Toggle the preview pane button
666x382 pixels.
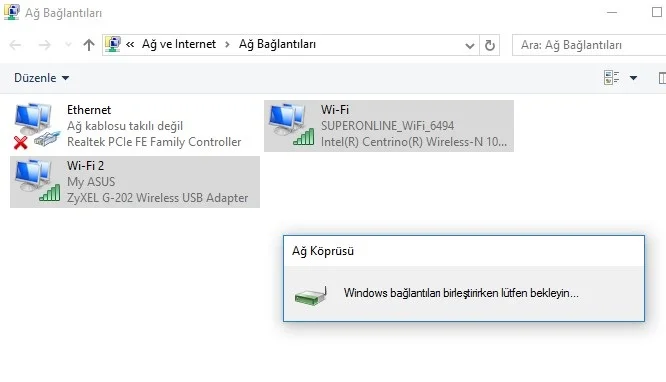[x=662, y=78]
